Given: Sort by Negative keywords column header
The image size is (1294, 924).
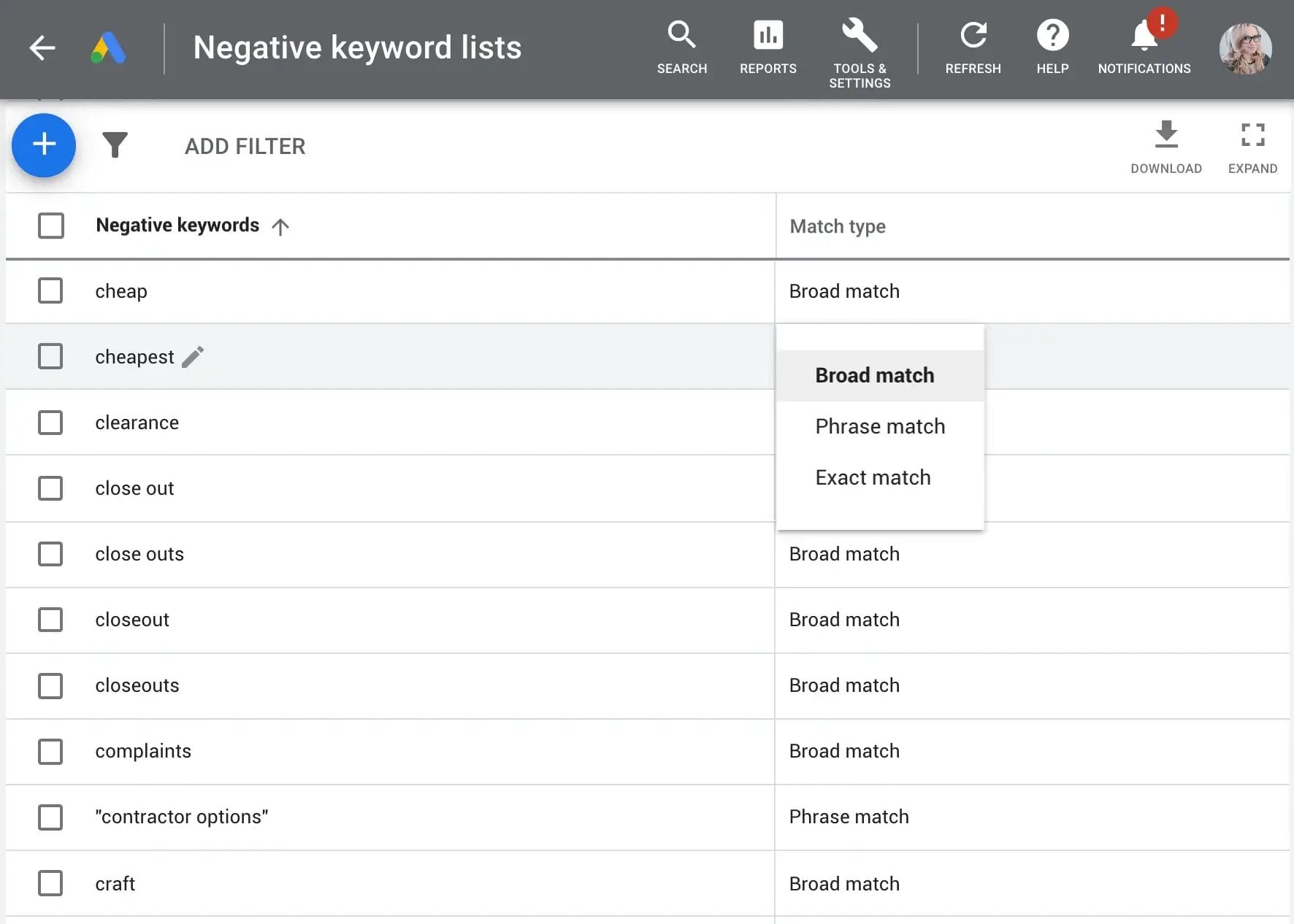Looking at the screenshot, I should tap(177, 226).
